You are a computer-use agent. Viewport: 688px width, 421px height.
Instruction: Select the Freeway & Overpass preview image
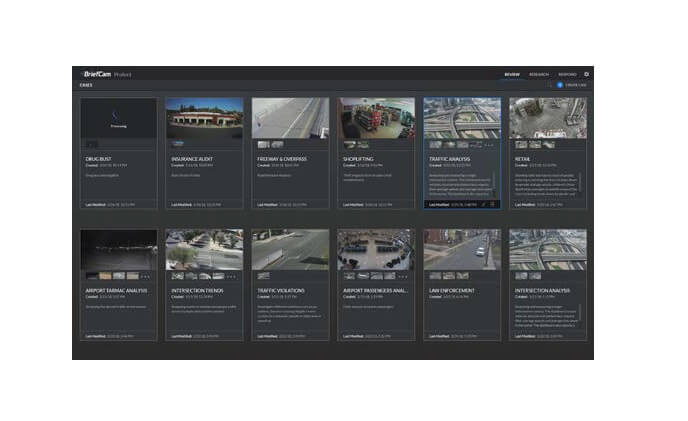[x=290, y=118]
